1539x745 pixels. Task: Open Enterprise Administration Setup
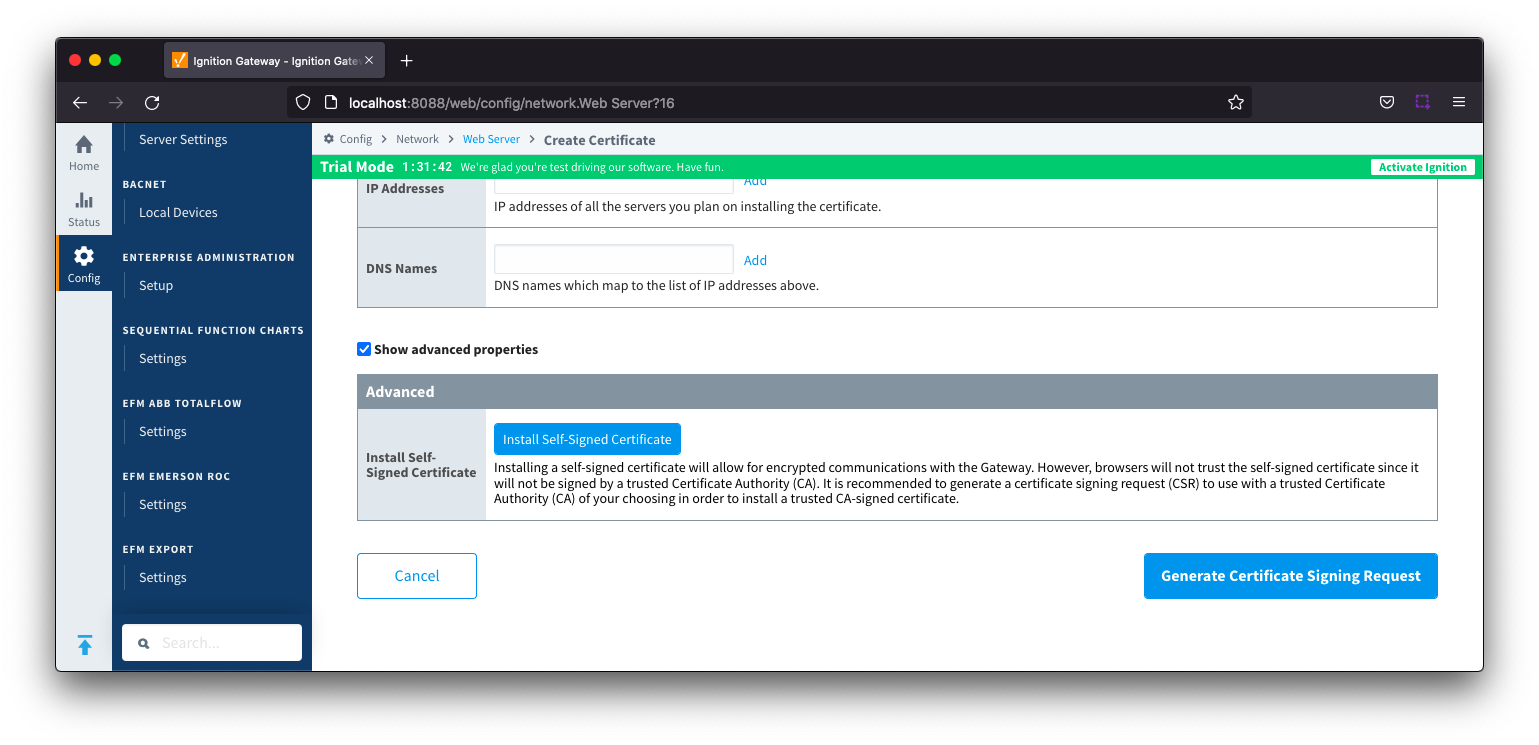156,285
